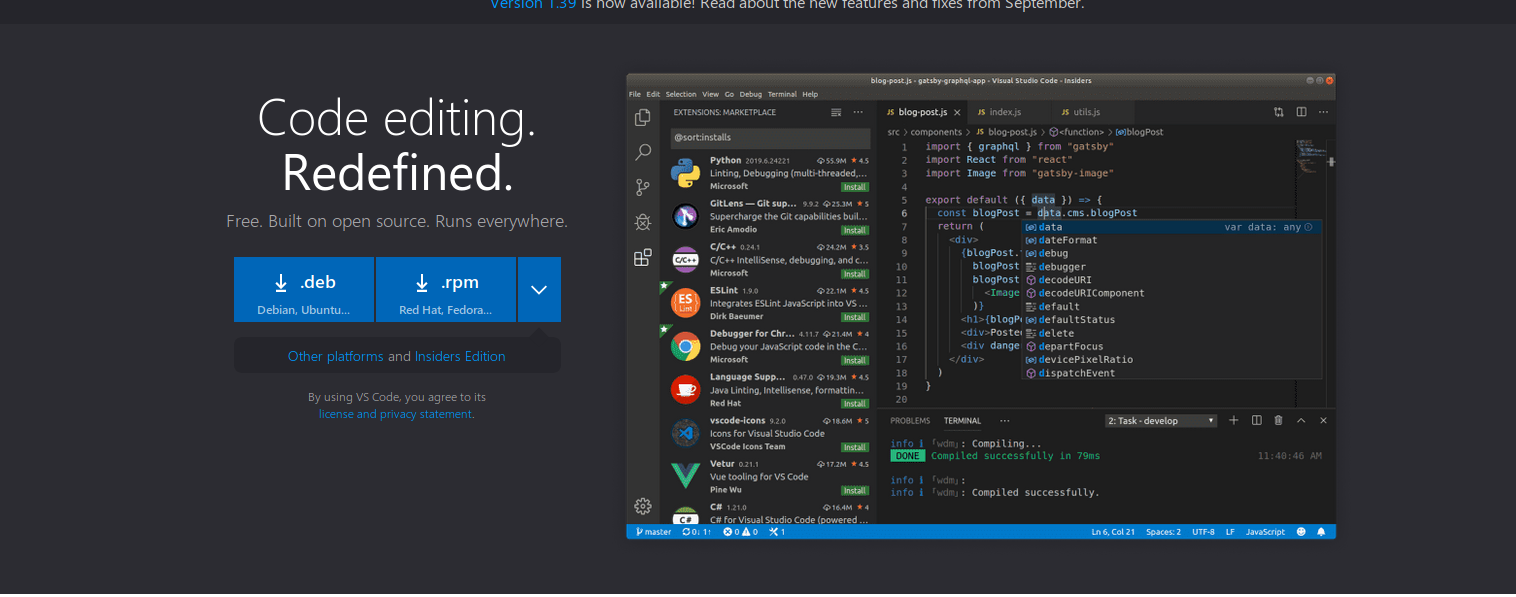The height and width of the screenshot is (597, 1516).
Task: Click the download arrow icon on the .deb button
Action: [x=282, y=283]
